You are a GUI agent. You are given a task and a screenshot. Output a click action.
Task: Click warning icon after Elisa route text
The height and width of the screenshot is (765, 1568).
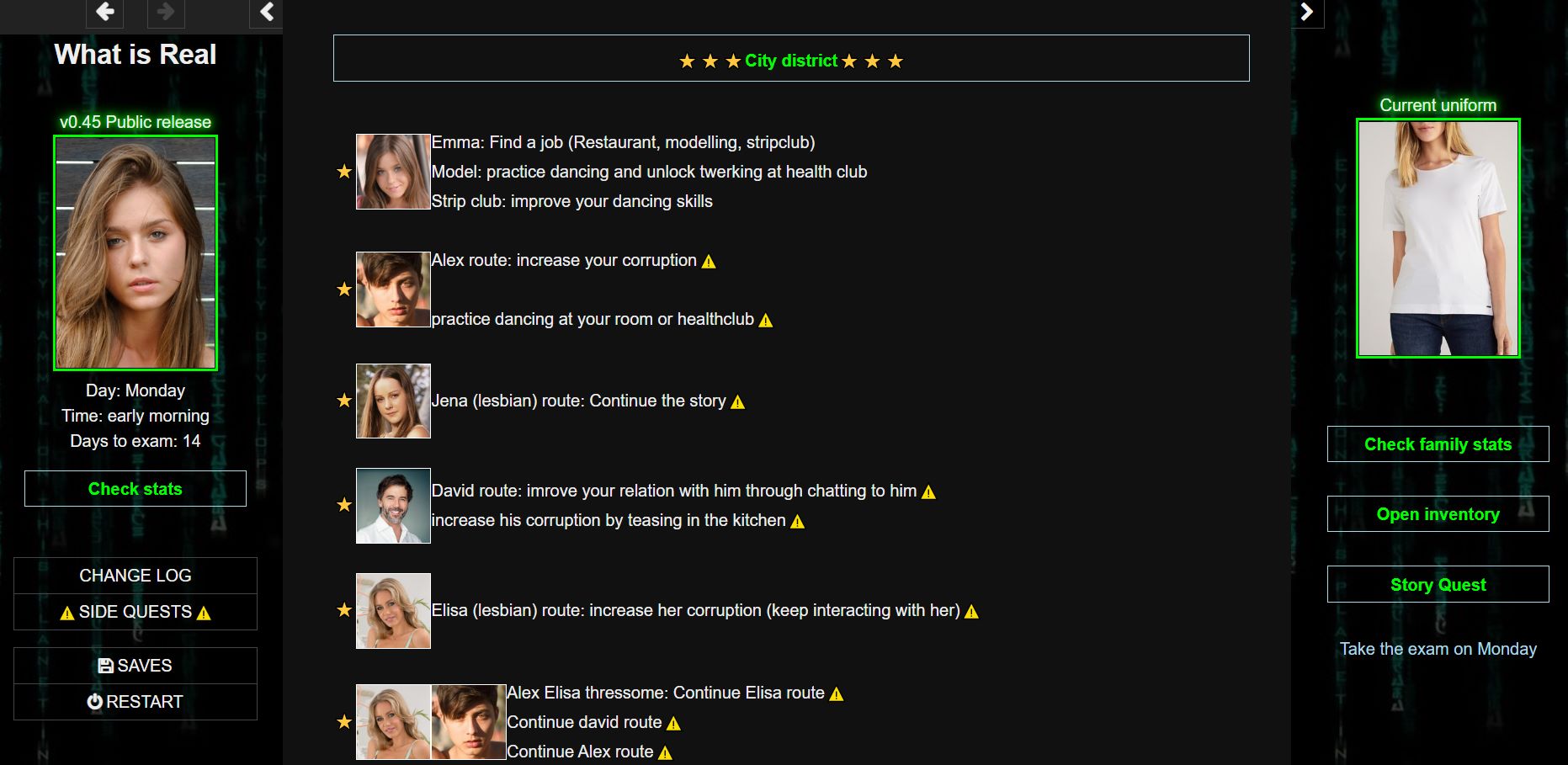pyautogui.click(x=971, y=612)
